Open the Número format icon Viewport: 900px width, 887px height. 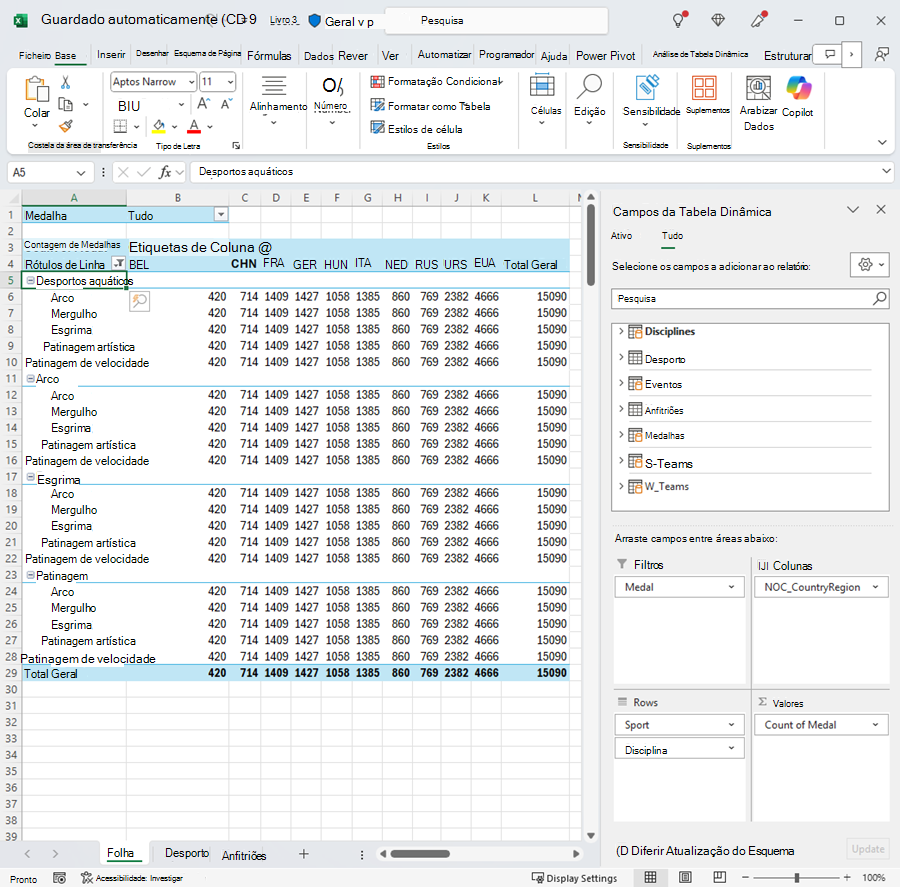[x=333, y=86]
